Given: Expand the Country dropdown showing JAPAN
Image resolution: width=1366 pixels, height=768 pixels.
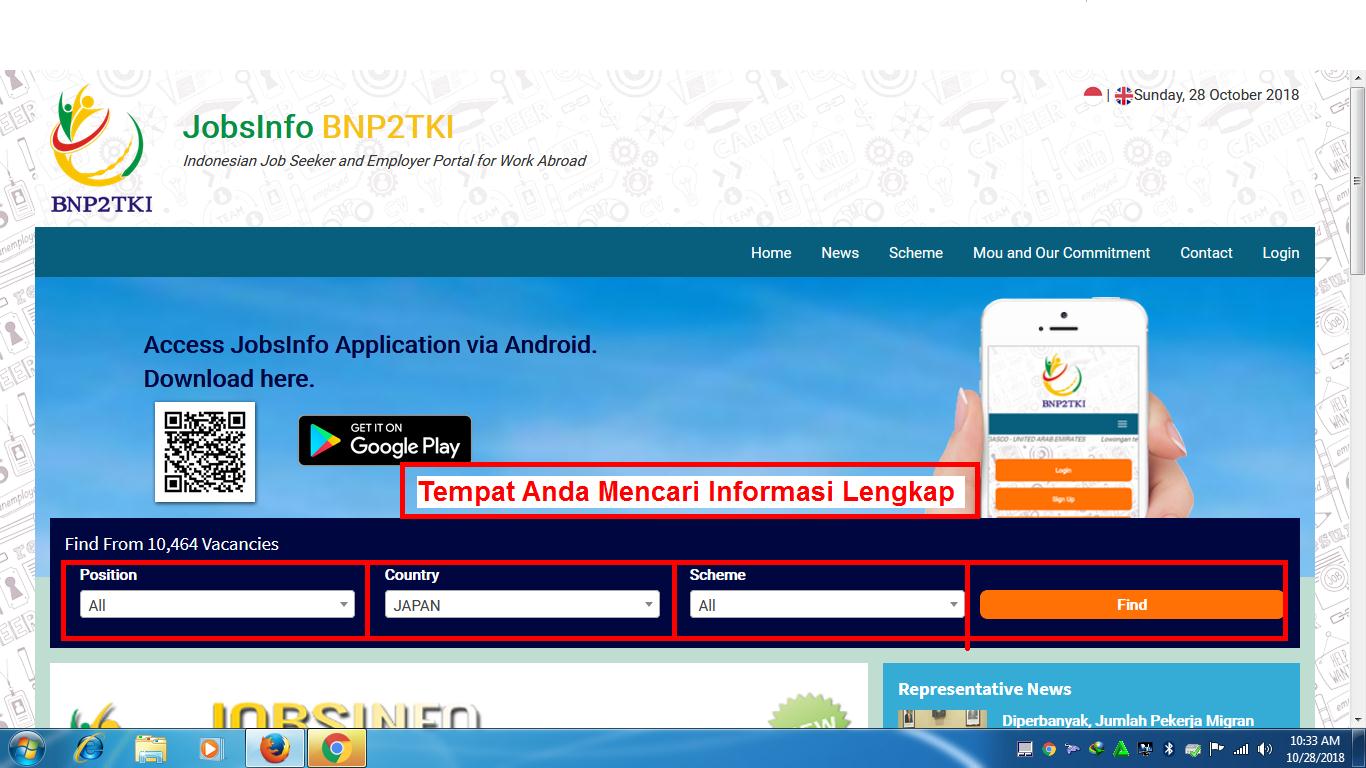Looking at the screenshot, I should tap(522, 604).
